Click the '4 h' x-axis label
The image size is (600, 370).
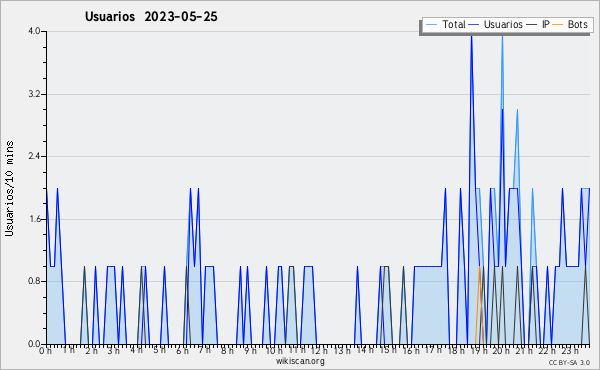(136, 350)
